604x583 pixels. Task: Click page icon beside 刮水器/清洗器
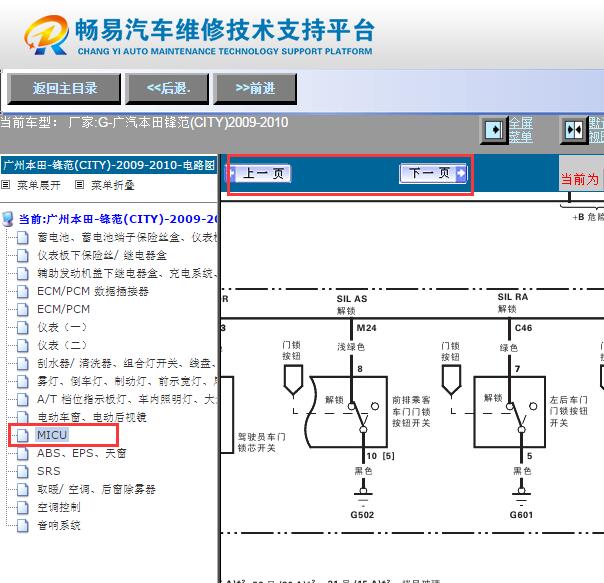point(23,363)
